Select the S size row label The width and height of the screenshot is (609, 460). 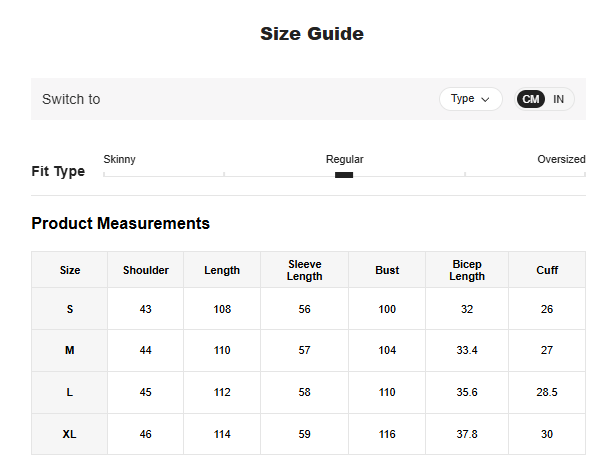coord(70,309)
